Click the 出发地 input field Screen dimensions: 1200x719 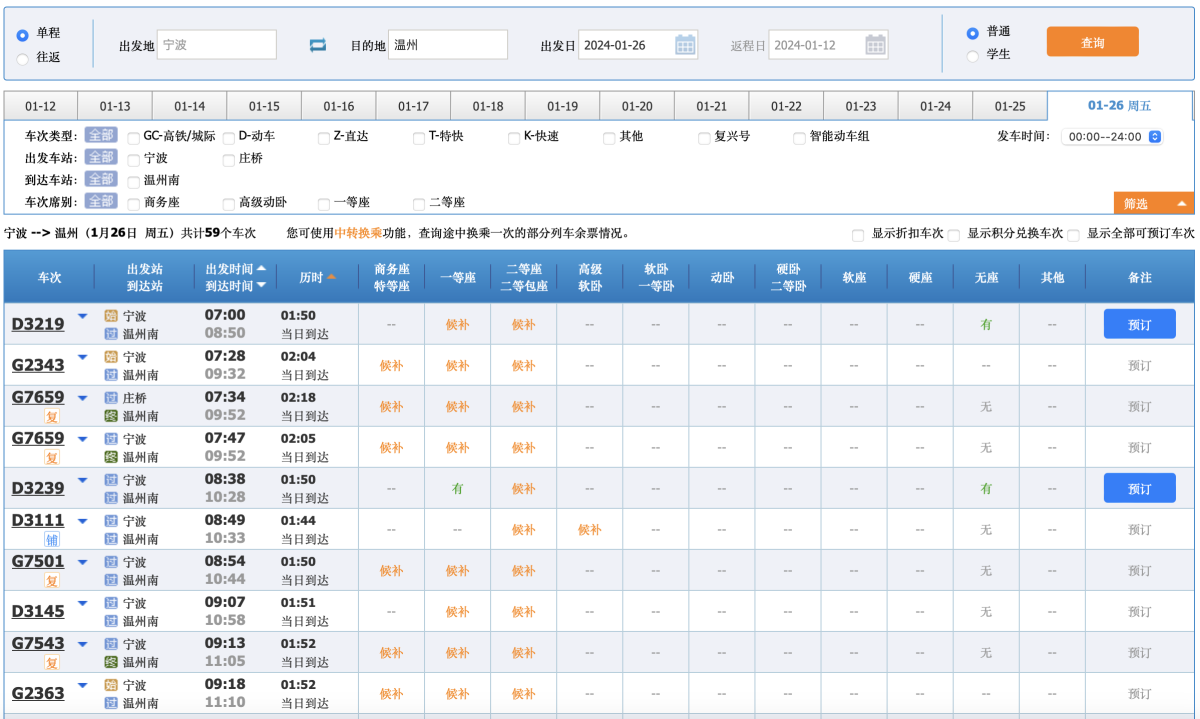tap(216, 45)
